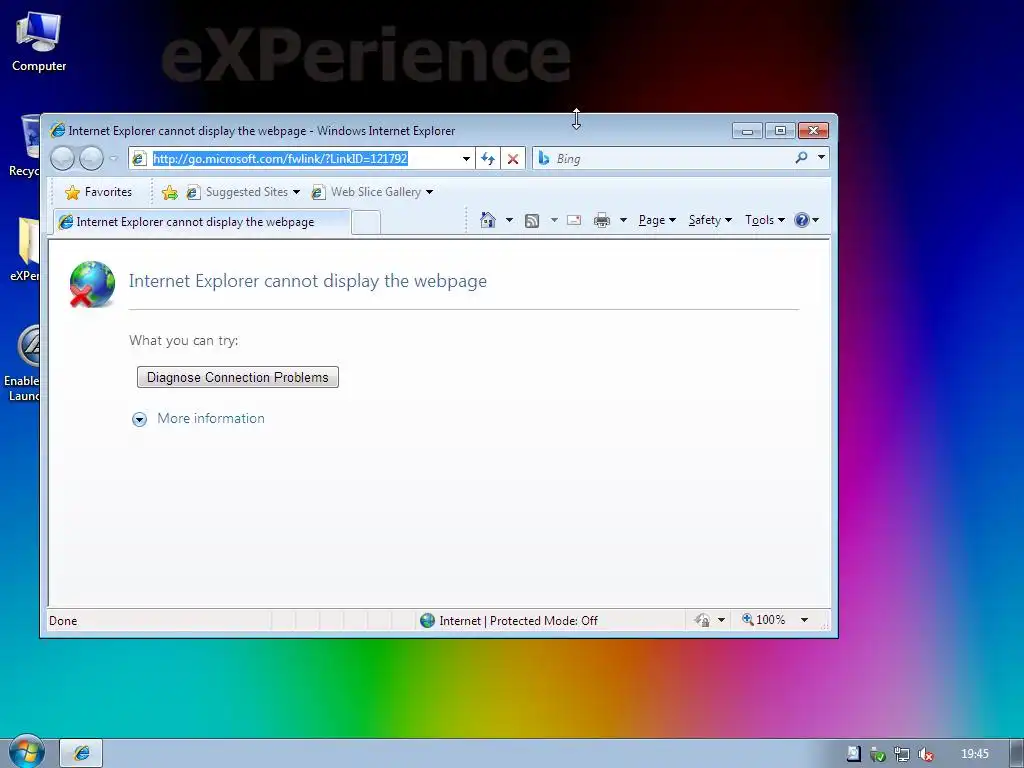Screen dimensions: 1024x768
Task: Open the Help question mark menu
Action: pos(807,220)
